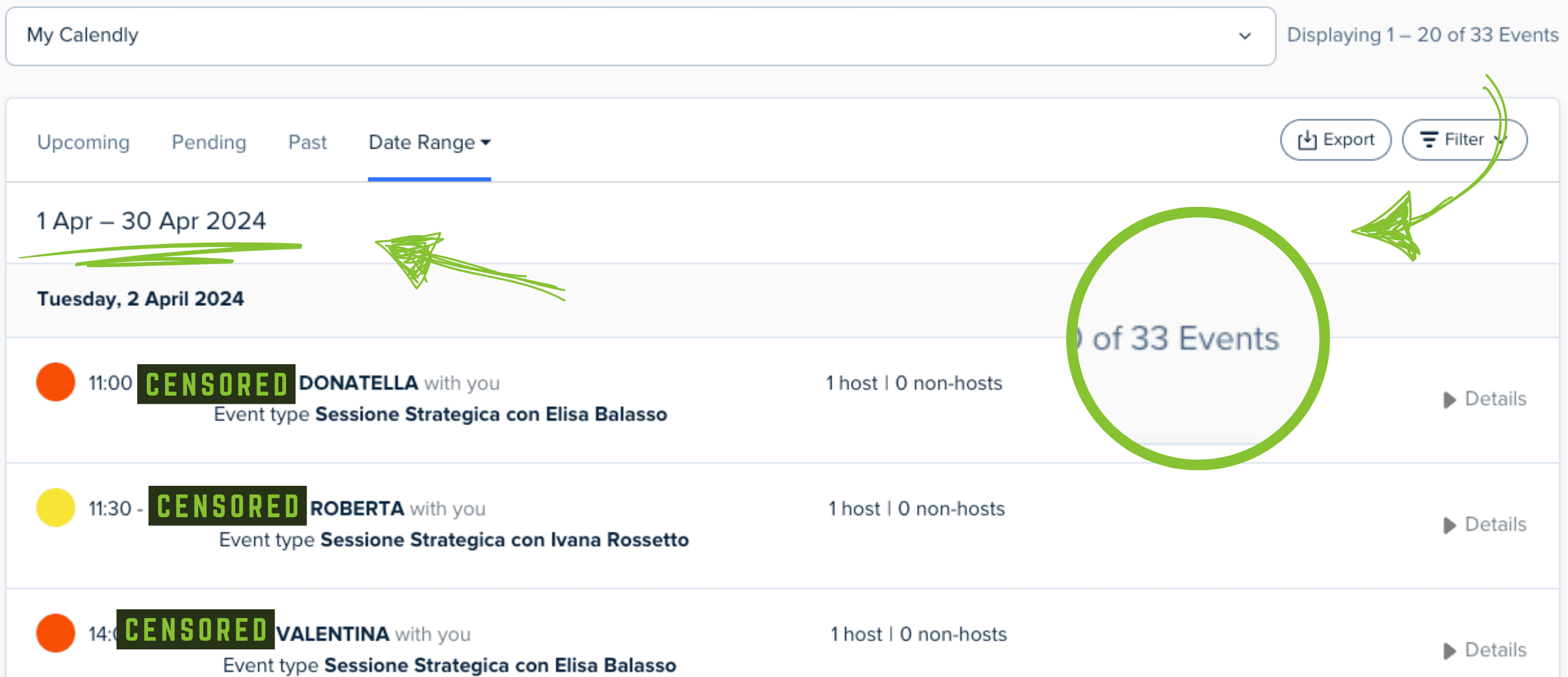This screenshot has width=1568, height=677.
Task: Switch to the Upcoming tab
Action: click(x=83, y=142)
